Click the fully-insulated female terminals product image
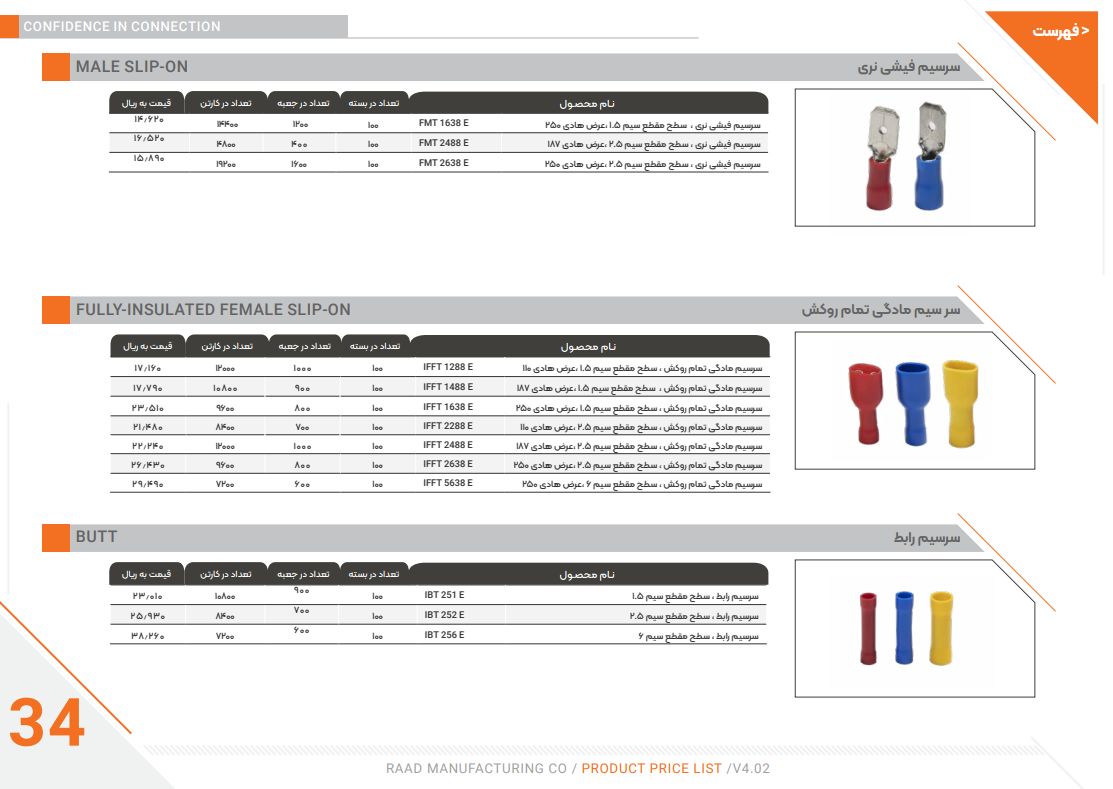The width and height of the screenshot is (1113, 789). [x=914, y=400]
